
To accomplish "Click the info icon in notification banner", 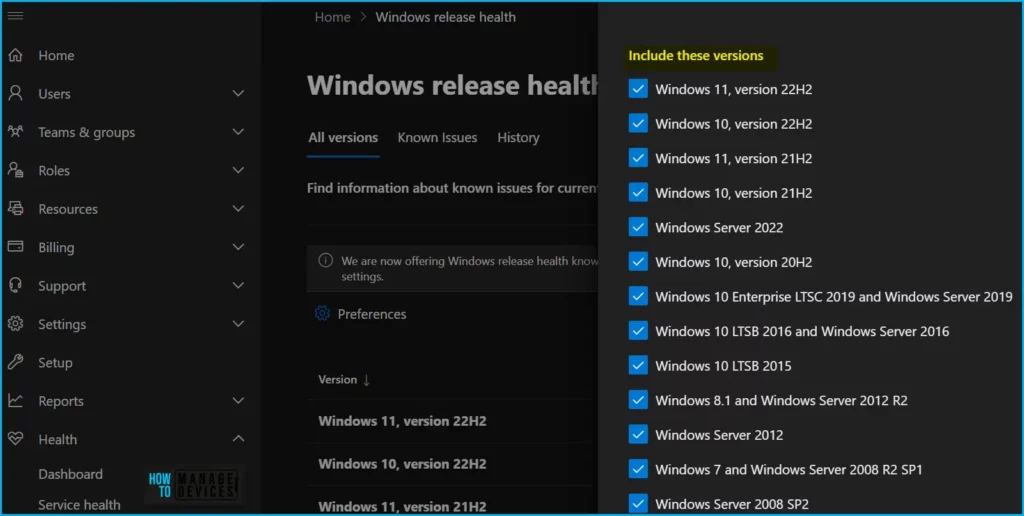I will point(325,261).
